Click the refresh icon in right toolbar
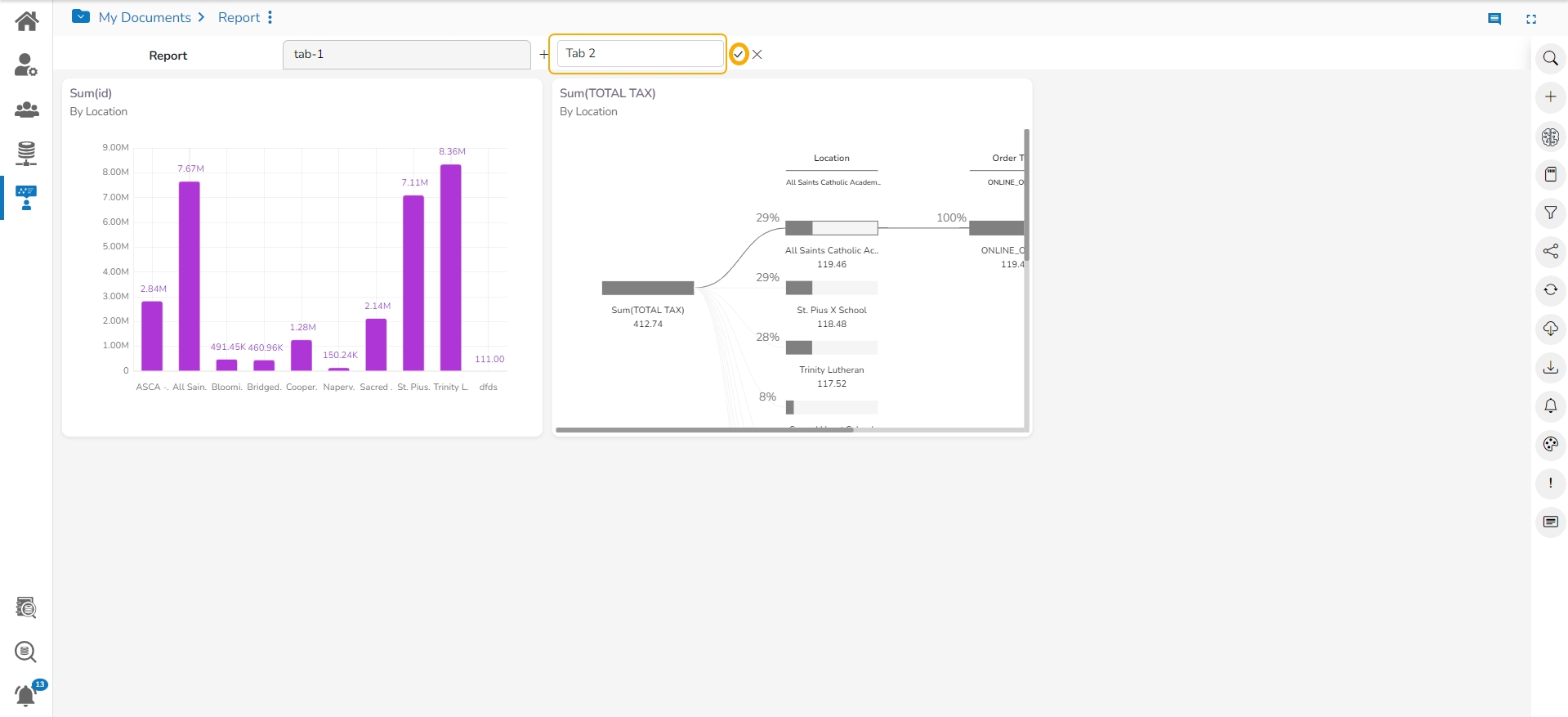 click(x=1550, y=289)
